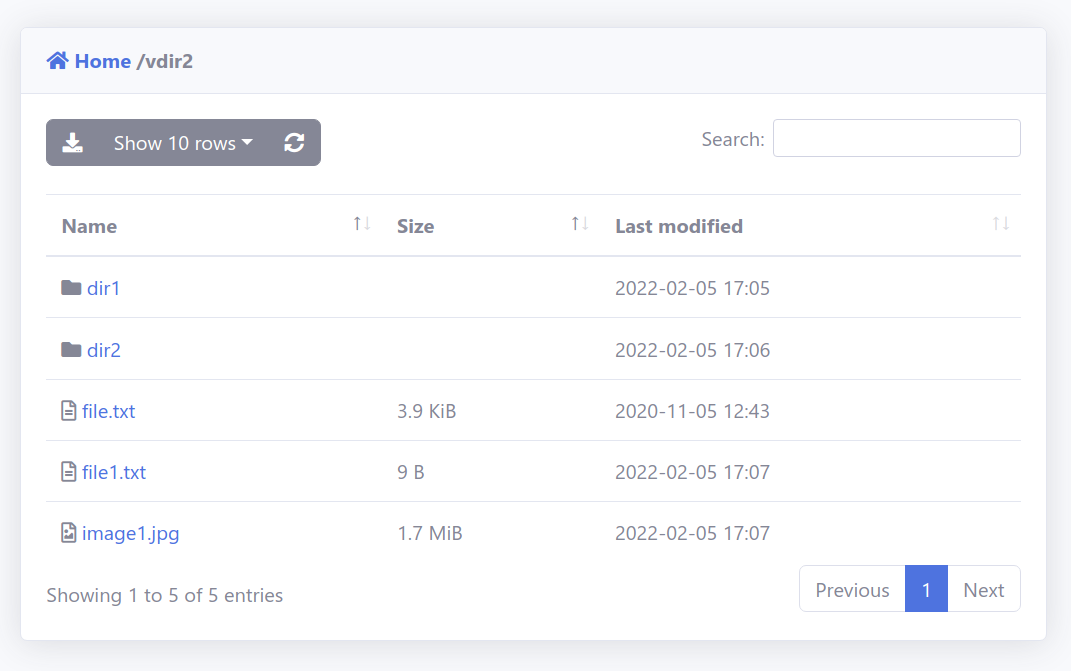
Task: Click the image icon beside image1.jpg
Action: click(x=67, y=533)
